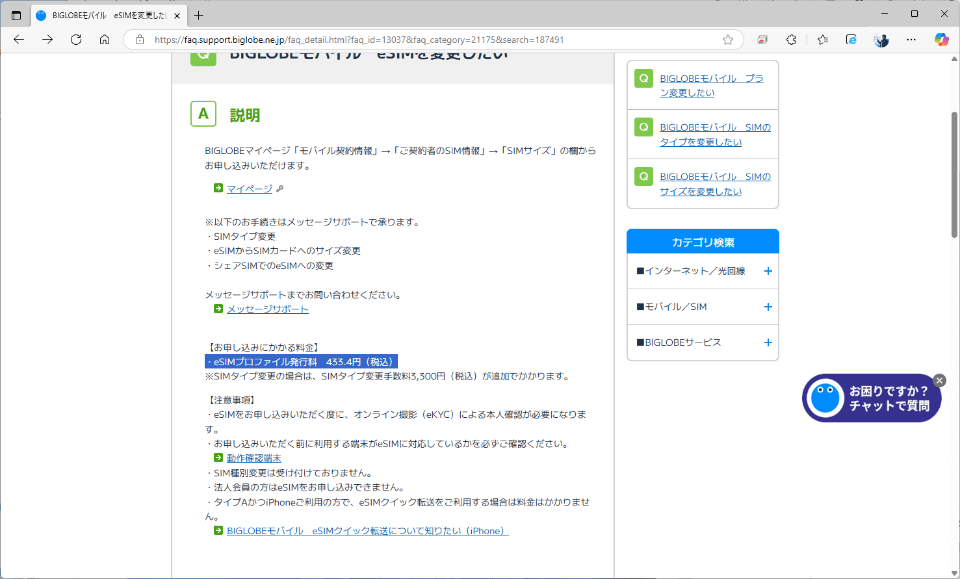The width and height of the screenshot is (960, 579).
Task: Open the Copilot sidebar icon
Action: (x=941, y=40)
